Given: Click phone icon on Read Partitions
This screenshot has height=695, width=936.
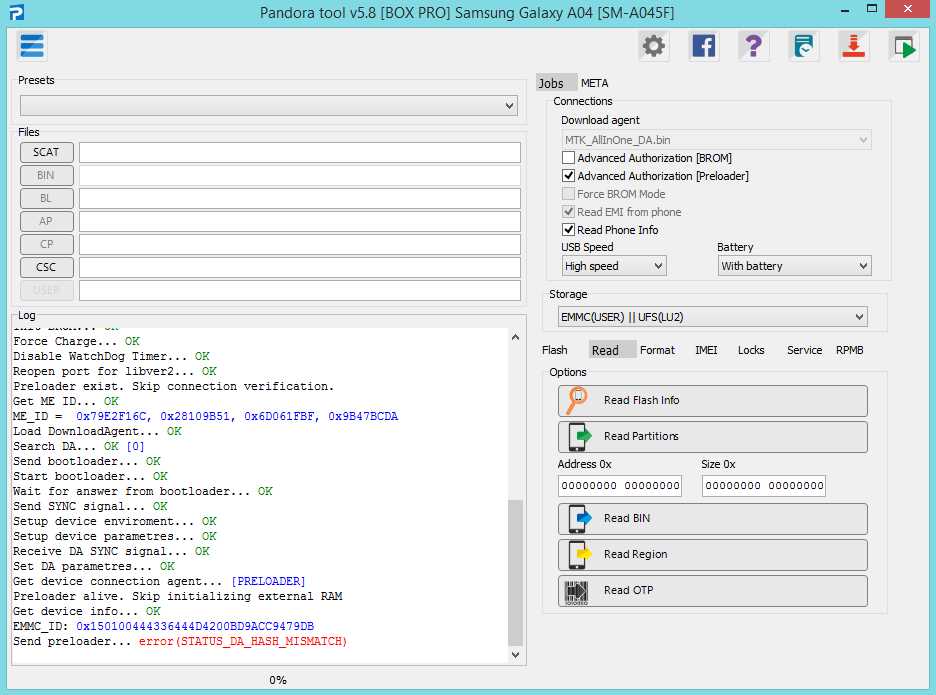Looking at the screenshot, I should coord(578,436).
